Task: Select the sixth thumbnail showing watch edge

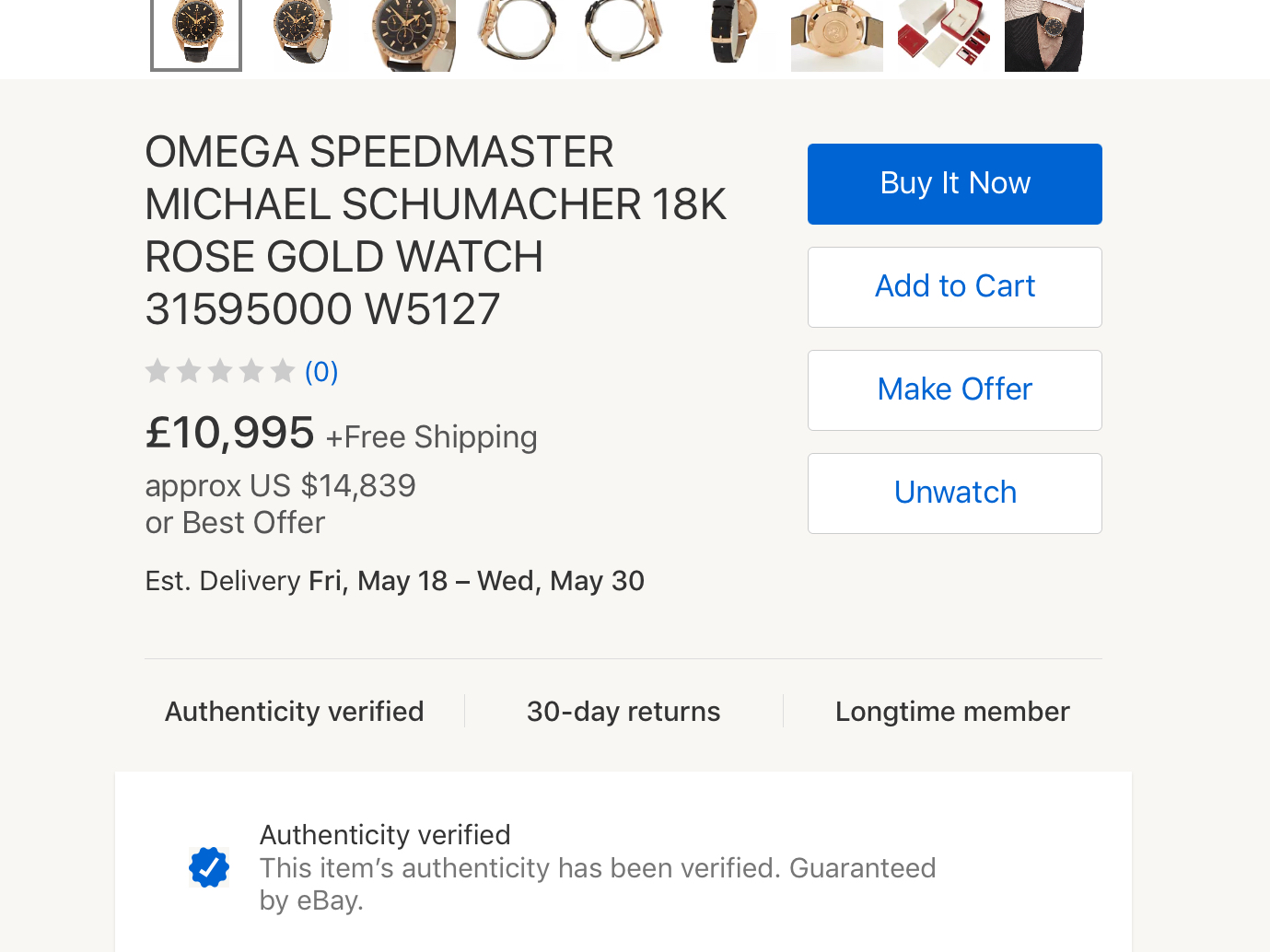Action: click(x=730, y=35)
